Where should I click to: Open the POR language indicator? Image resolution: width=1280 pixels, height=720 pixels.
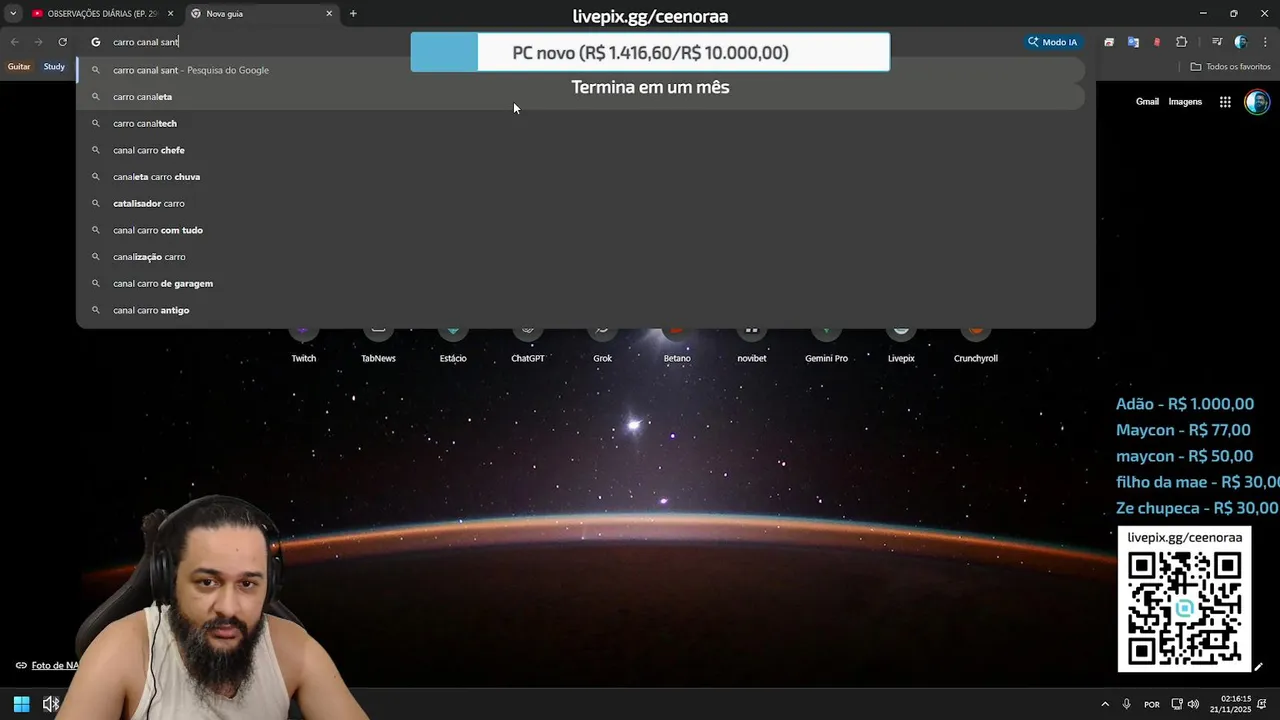[x=1152, y=704]
